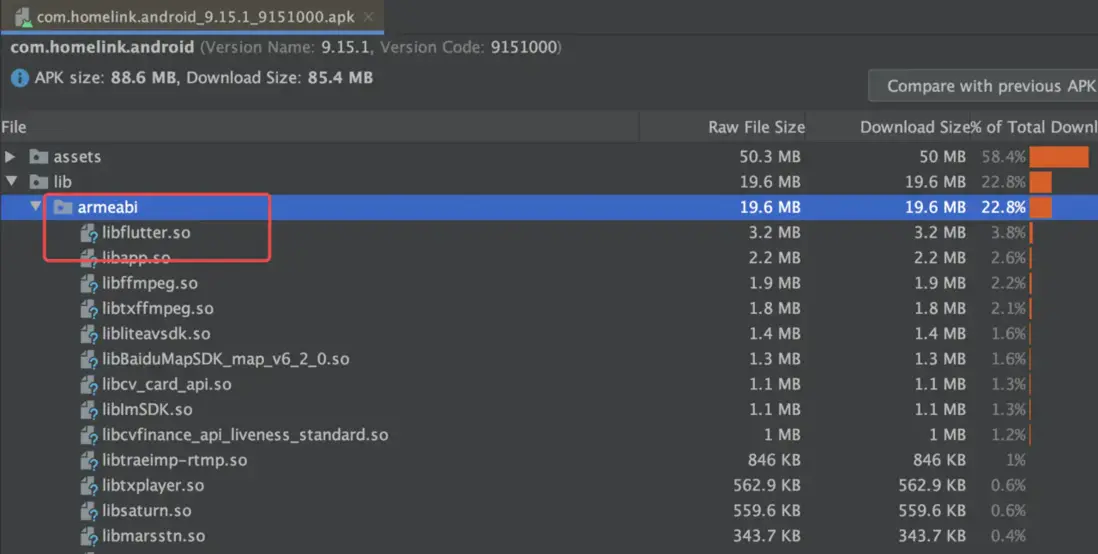Expand the assets folder tree arrow
The height and width of the screenshot is (554, 1098).
click(x=11, y=157)
